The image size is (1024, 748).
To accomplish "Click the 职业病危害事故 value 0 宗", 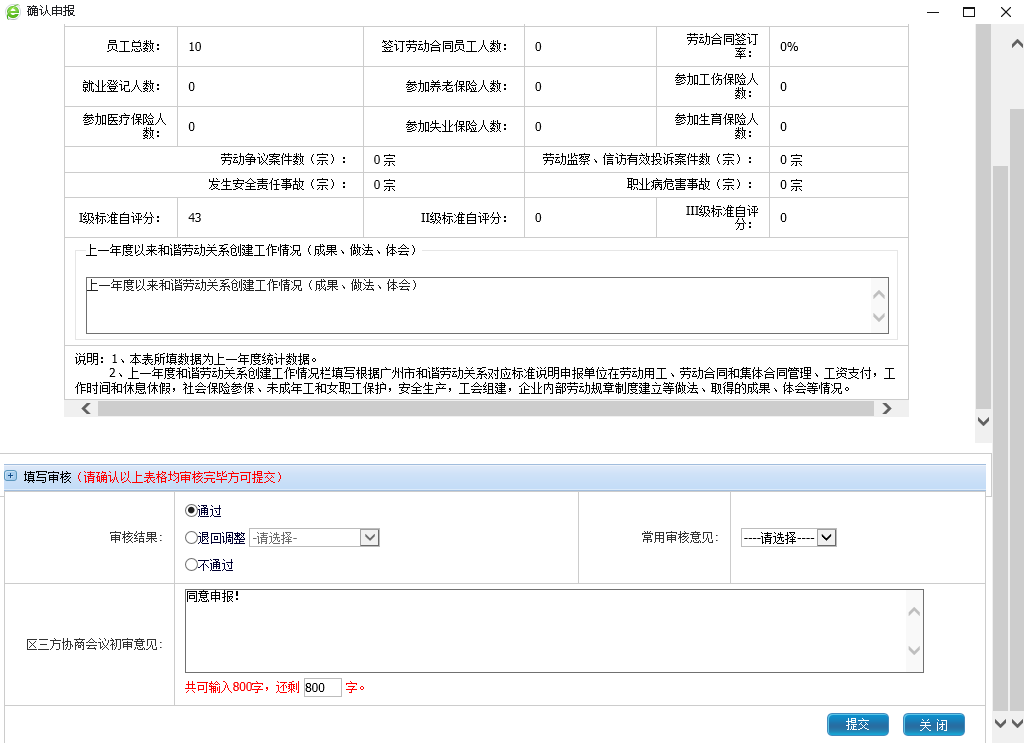I will 791,185.
